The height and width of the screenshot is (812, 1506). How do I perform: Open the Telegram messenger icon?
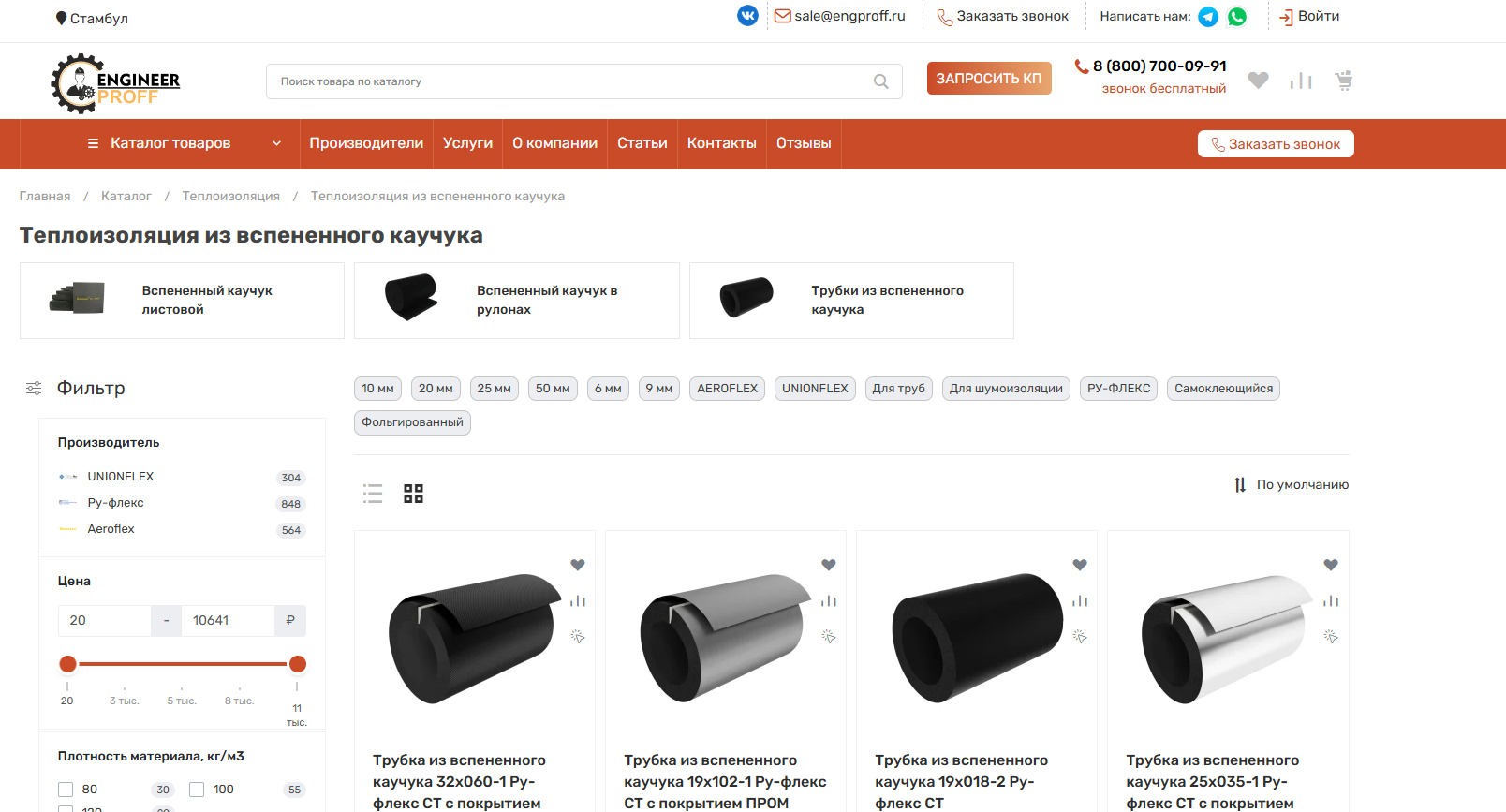[x=1208, y=17]
